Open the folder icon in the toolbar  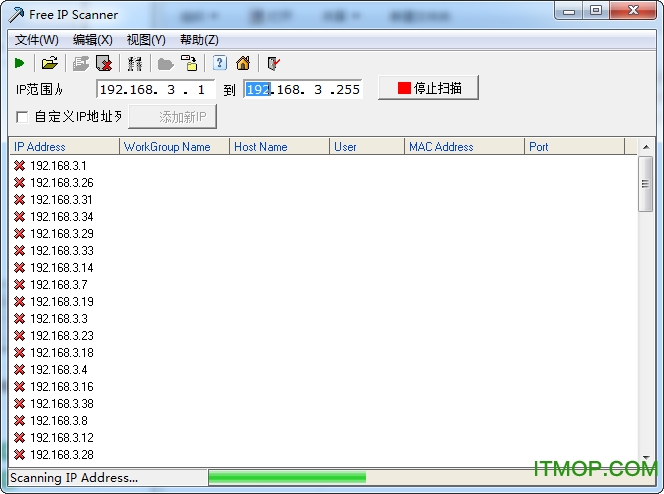click(x=50, y=63)
